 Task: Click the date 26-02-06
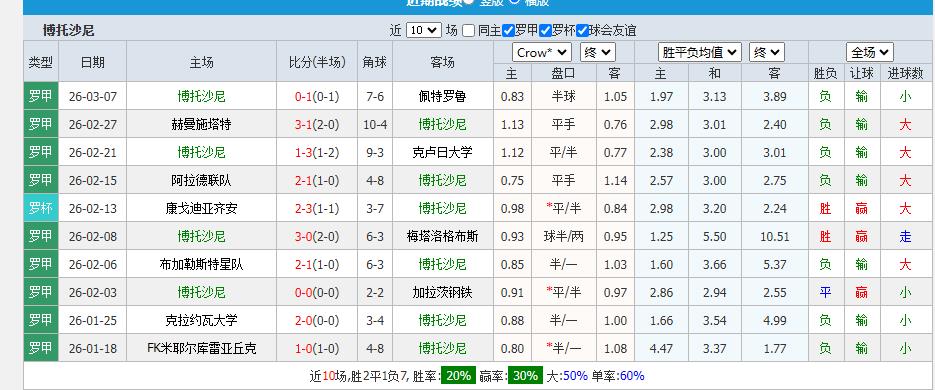point(92,265)
